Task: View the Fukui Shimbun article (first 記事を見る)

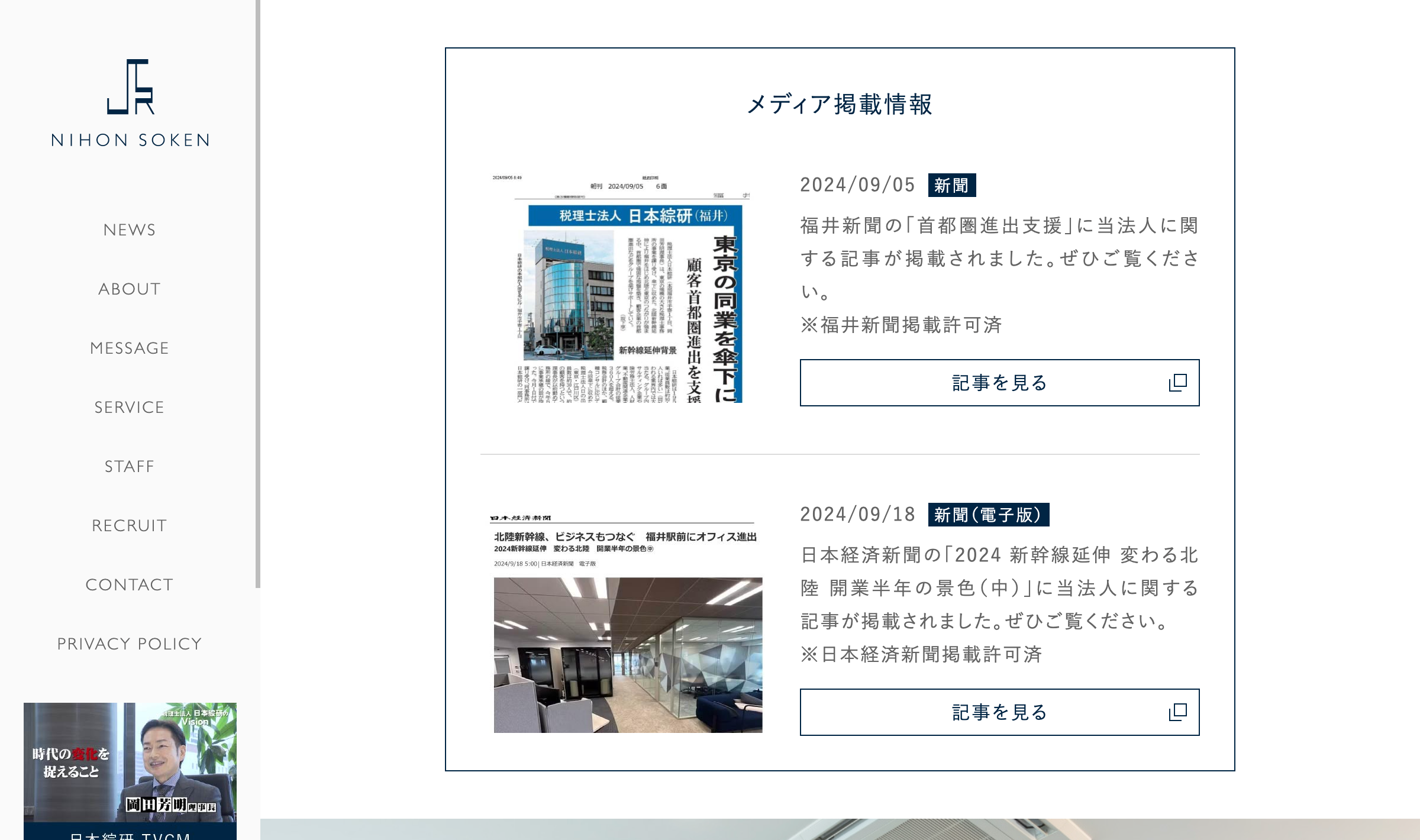Action: (x=999, y=383)
